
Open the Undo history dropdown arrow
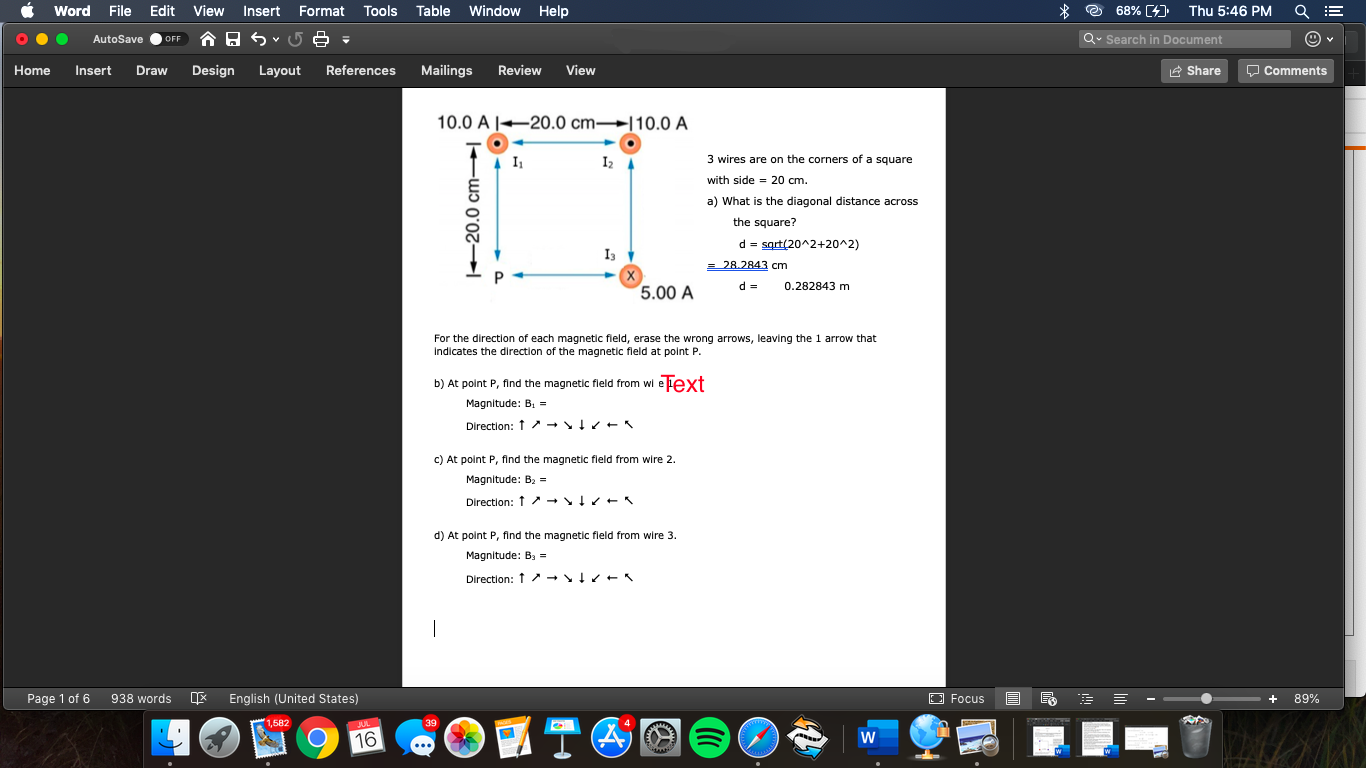tap(275, 40)
